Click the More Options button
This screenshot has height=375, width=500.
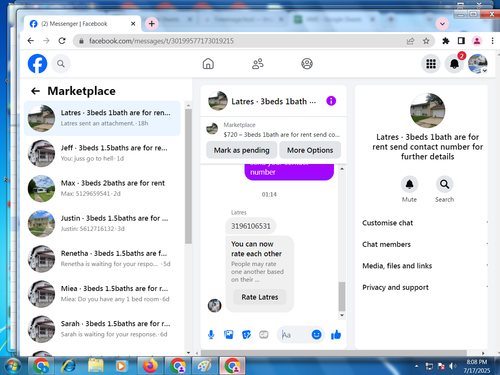pos(310,150)
